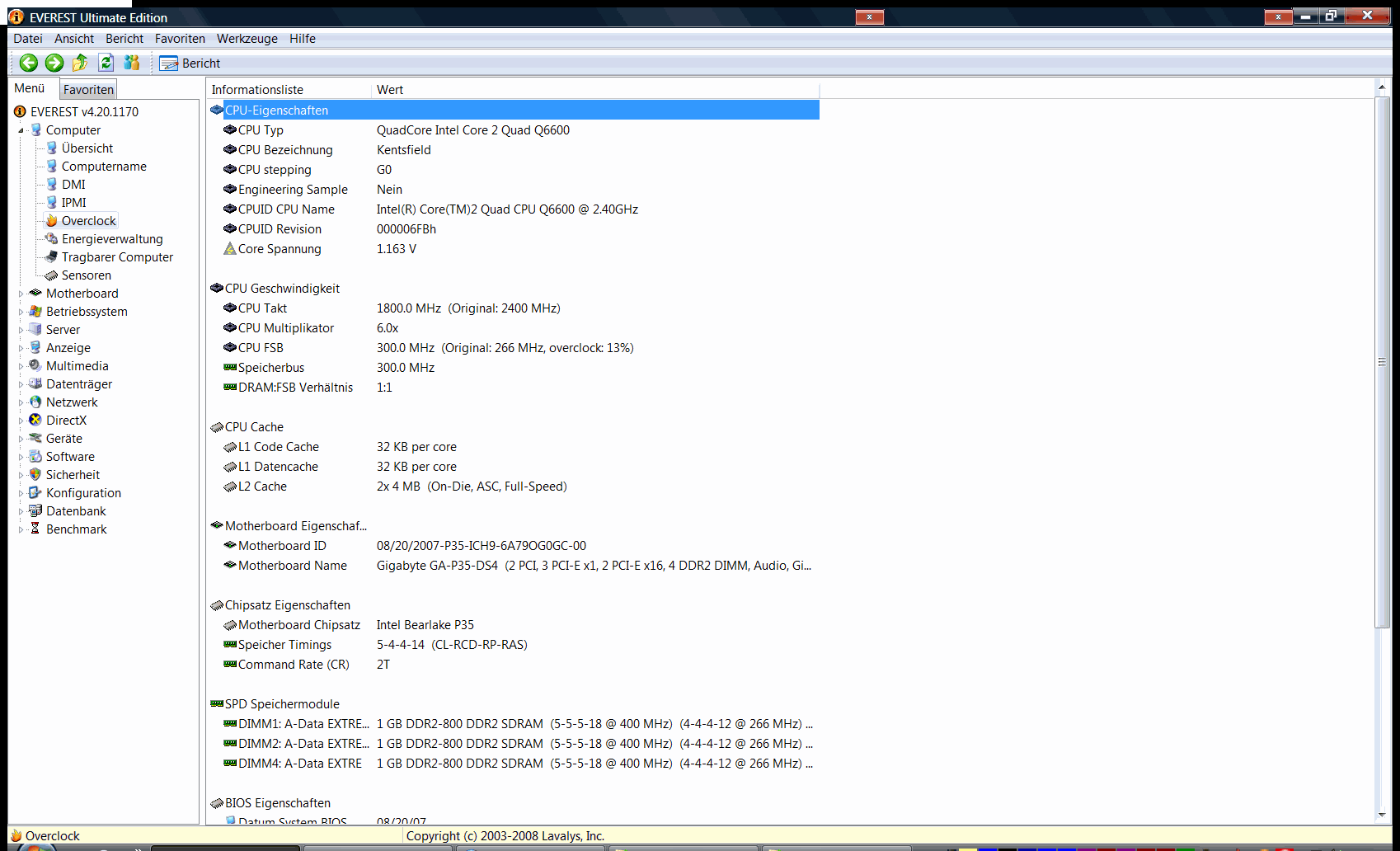Expand the Multimedia tree node

[21, 366]
